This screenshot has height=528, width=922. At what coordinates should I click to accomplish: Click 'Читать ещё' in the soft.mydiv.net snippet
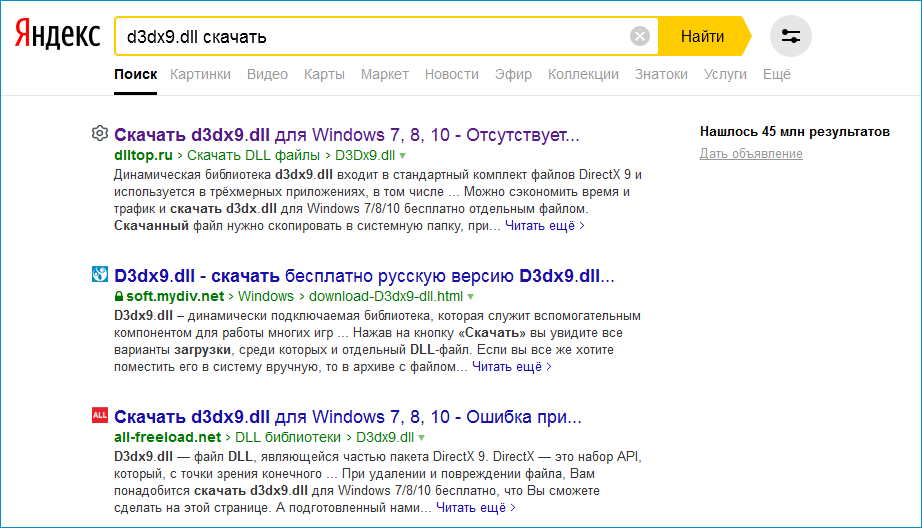pos(512,367)
